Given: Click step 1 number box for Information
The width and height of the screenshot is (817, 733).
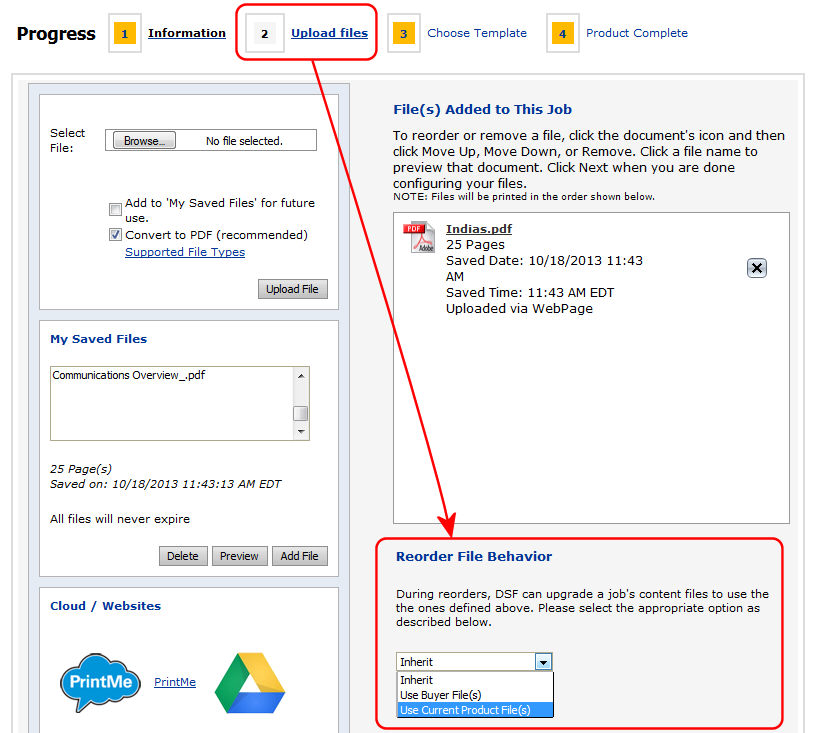Looking at the screenshot, I should (x=125, y=34).
